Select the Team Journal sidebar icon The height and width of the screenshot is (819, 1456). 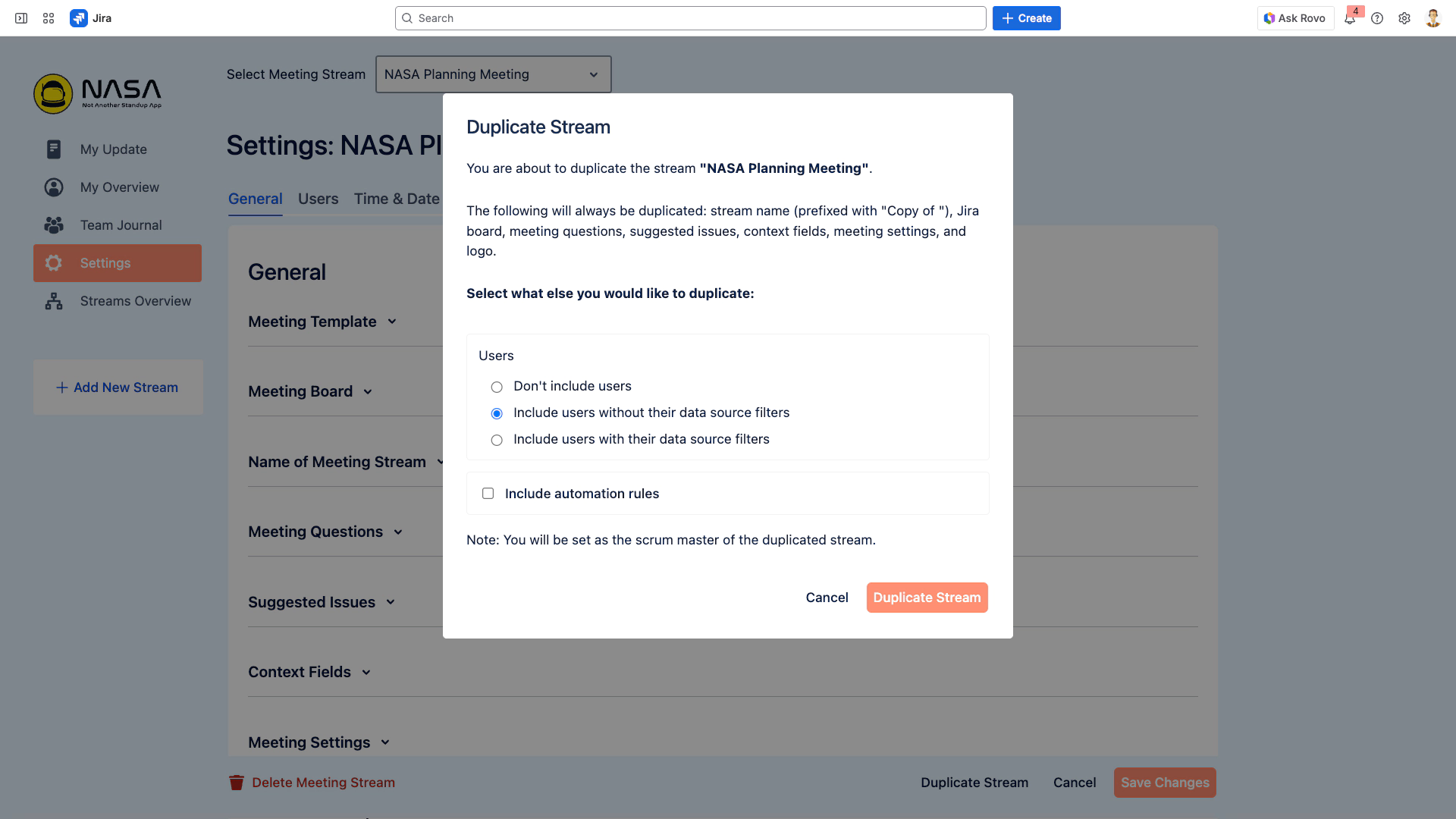tap(53, 225)
